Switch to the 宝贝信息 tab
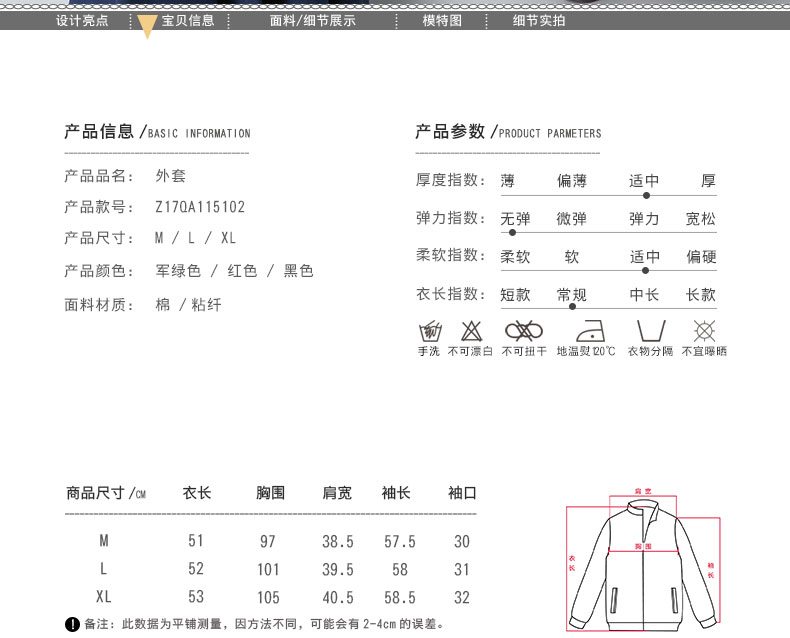 [x=188, y=20]
